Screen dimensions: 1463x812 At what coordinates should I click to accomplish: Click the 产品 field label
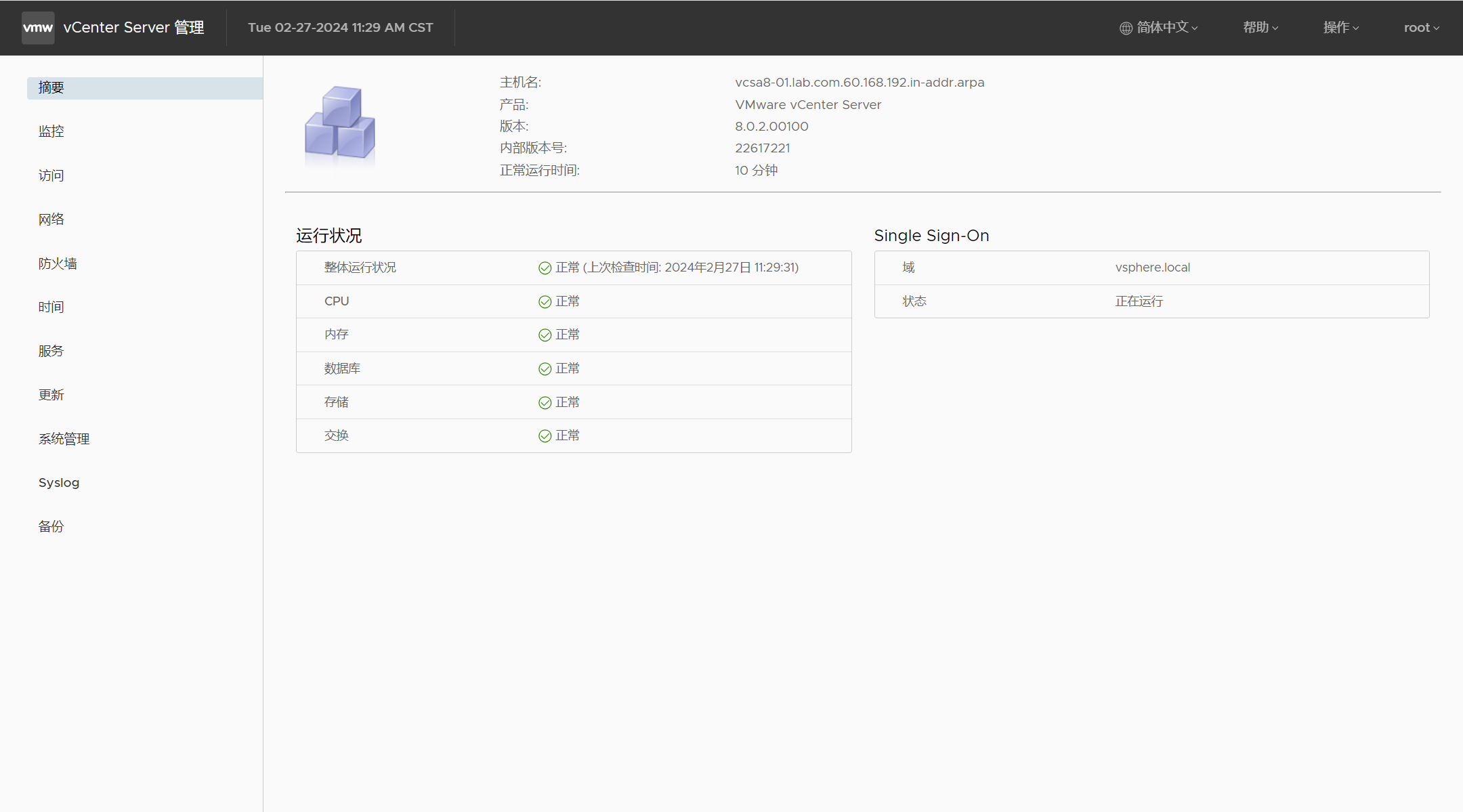514,105
